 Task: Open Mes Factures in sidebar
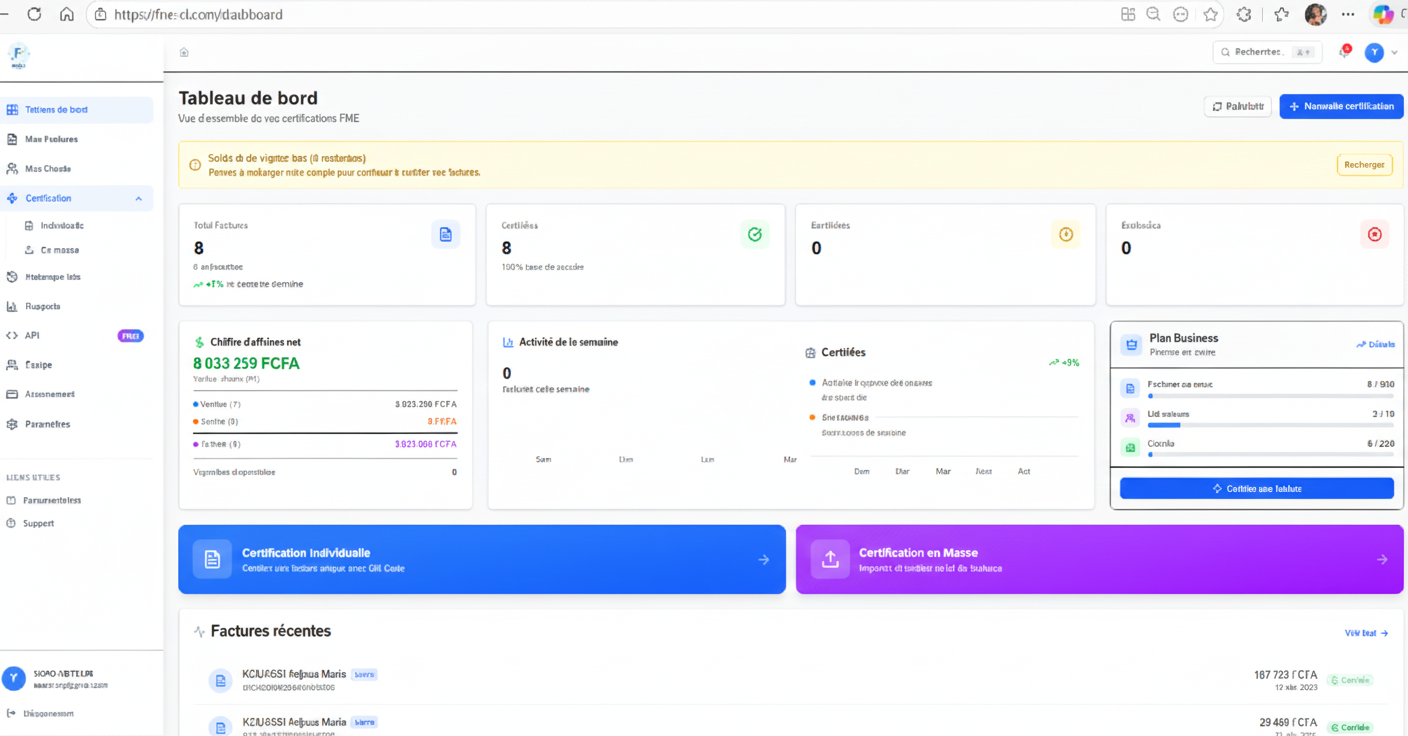point(51,139)
